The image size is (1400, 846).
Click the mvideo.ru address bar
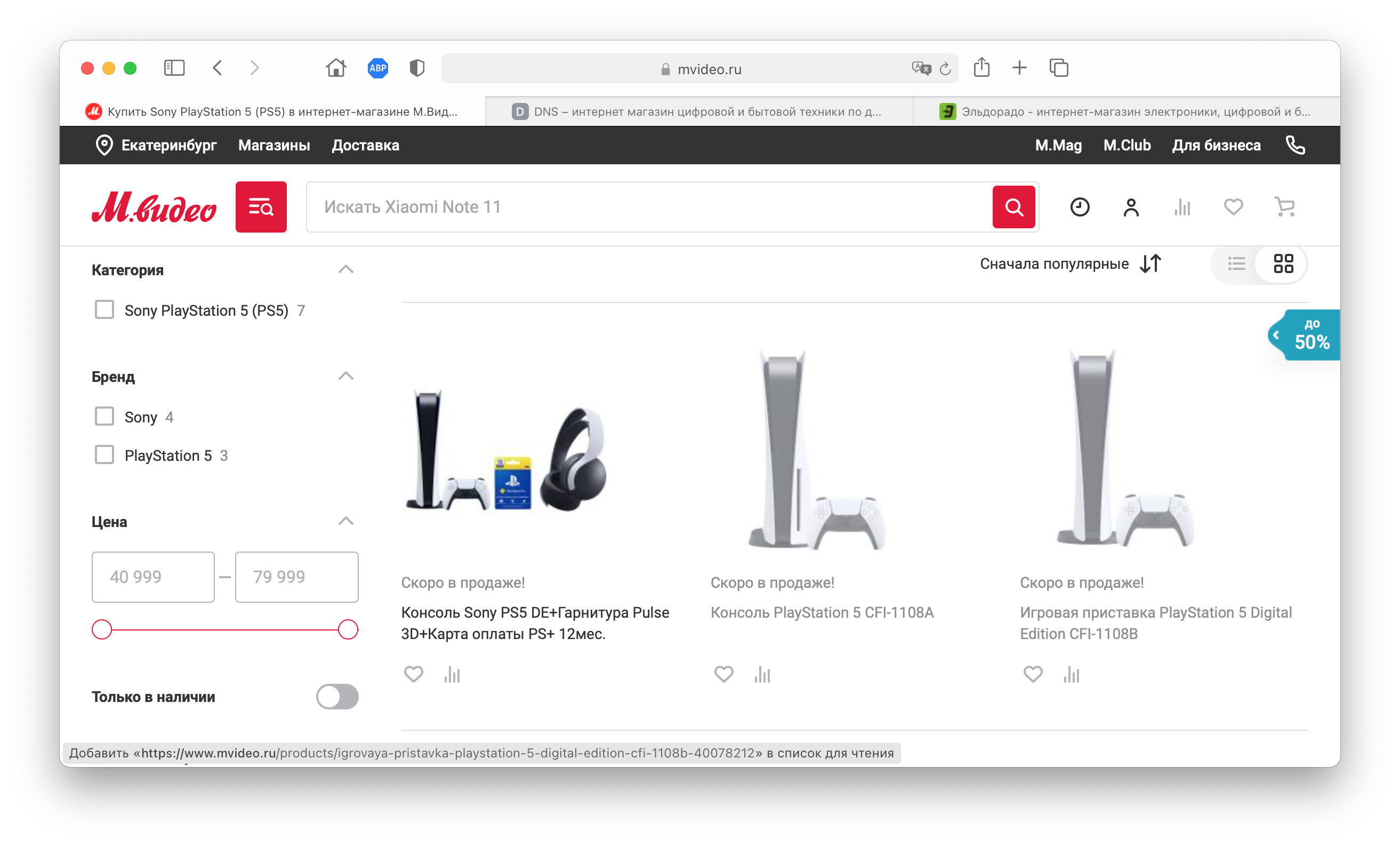(x=700, y=69)
